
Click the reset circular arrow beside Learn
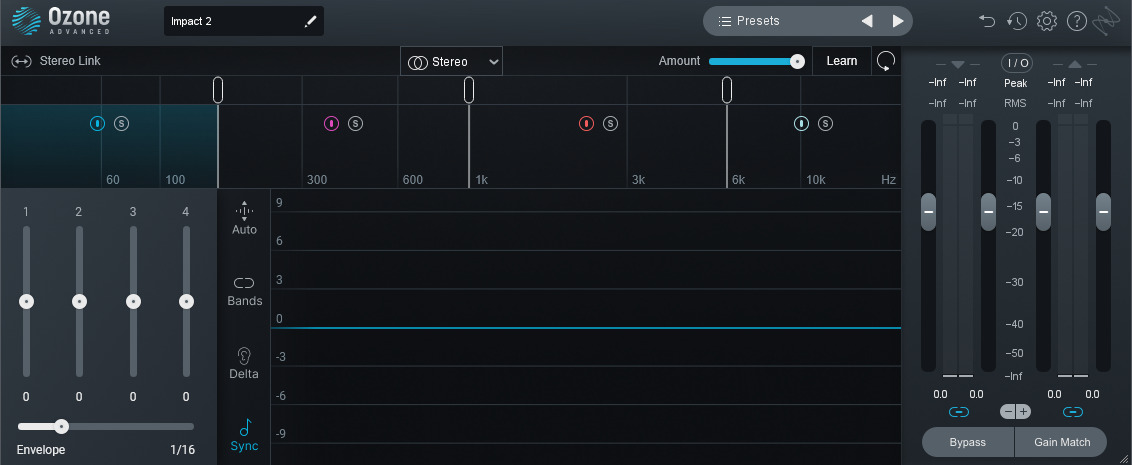point(886,61)
